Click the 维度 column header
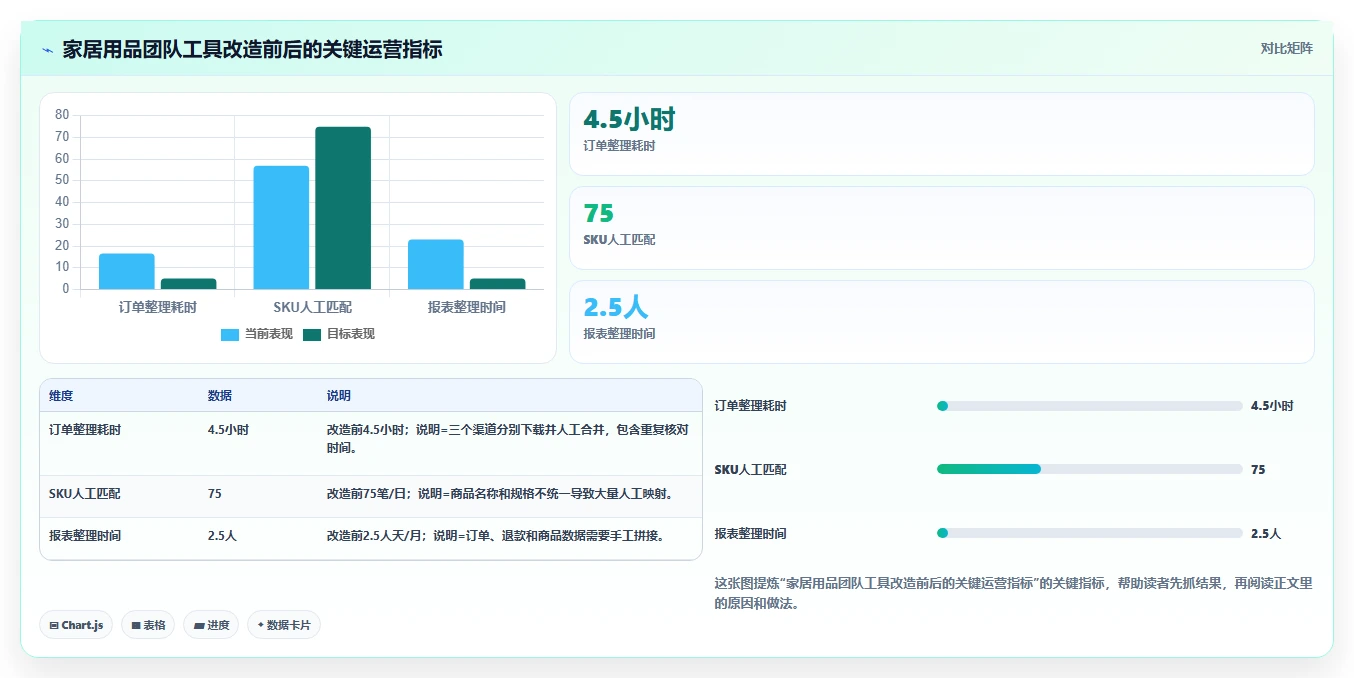 61,396
